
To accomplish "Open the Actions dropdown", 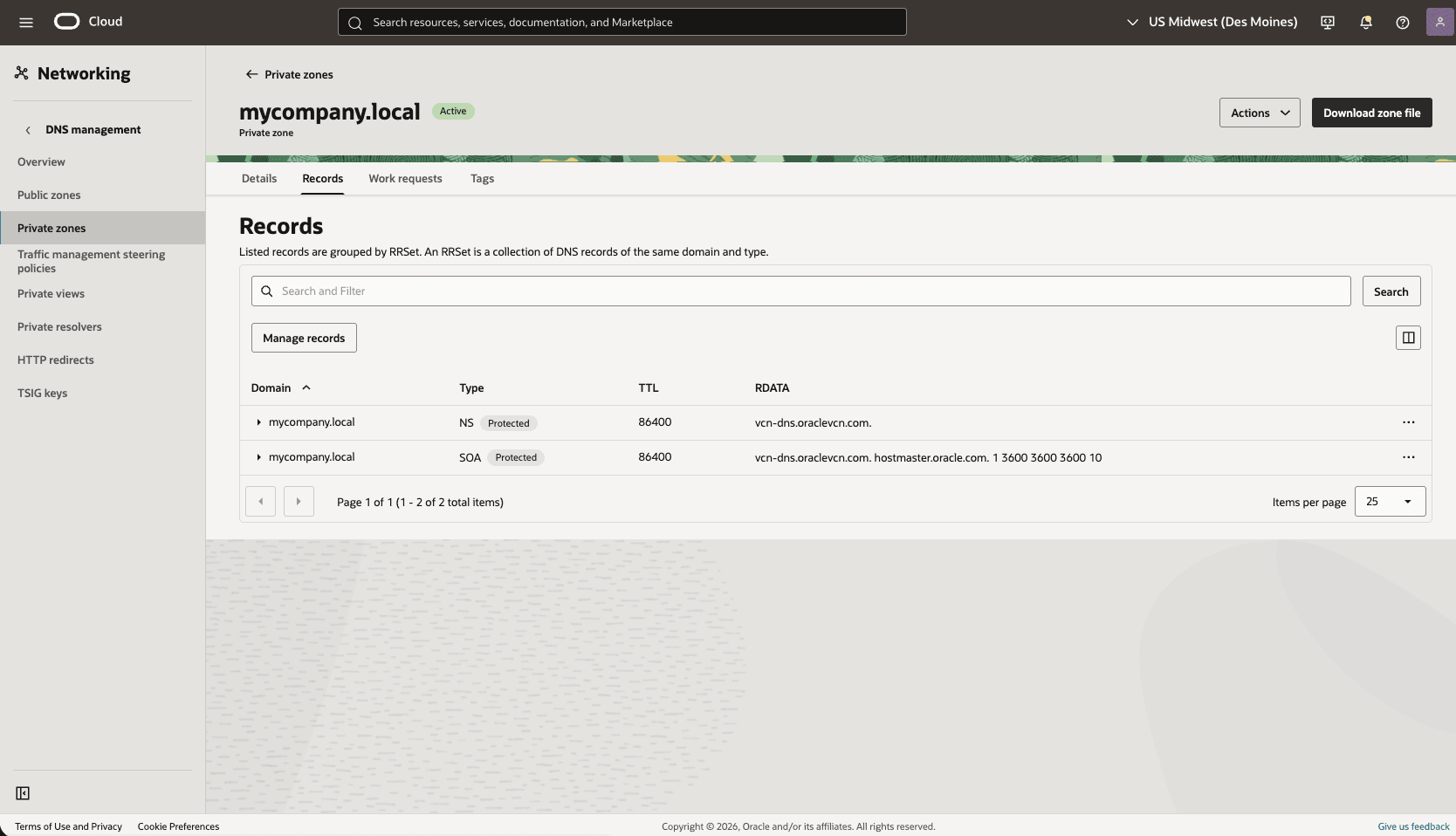I will click(x=1259, y=113).
